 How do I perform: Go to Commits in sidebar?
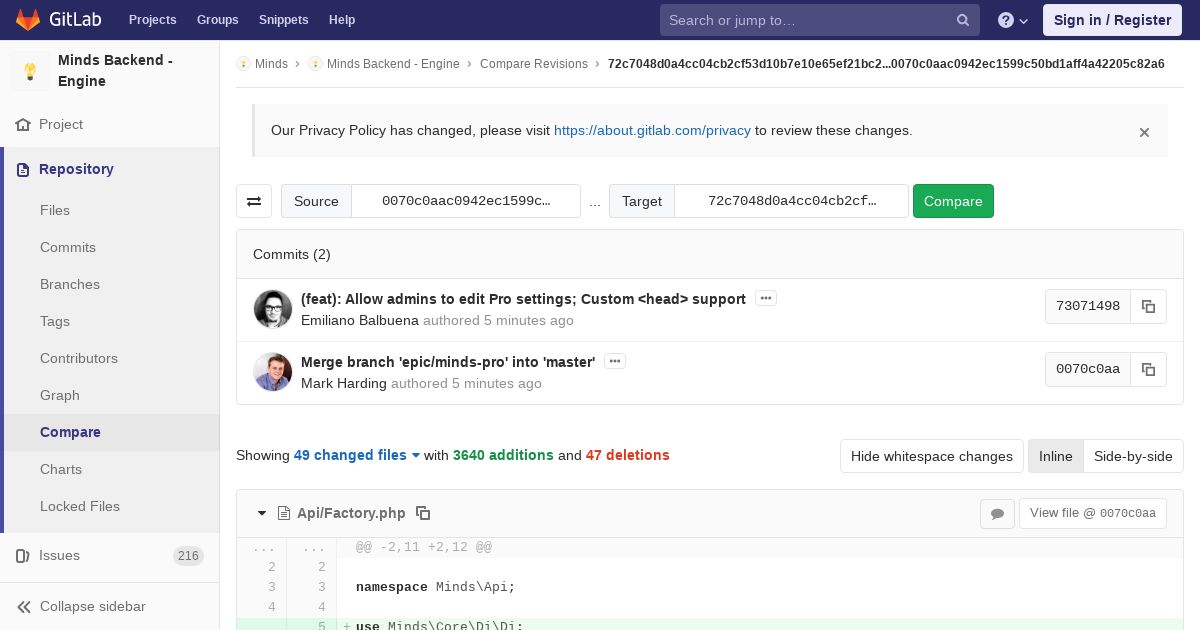pos(68,247)
